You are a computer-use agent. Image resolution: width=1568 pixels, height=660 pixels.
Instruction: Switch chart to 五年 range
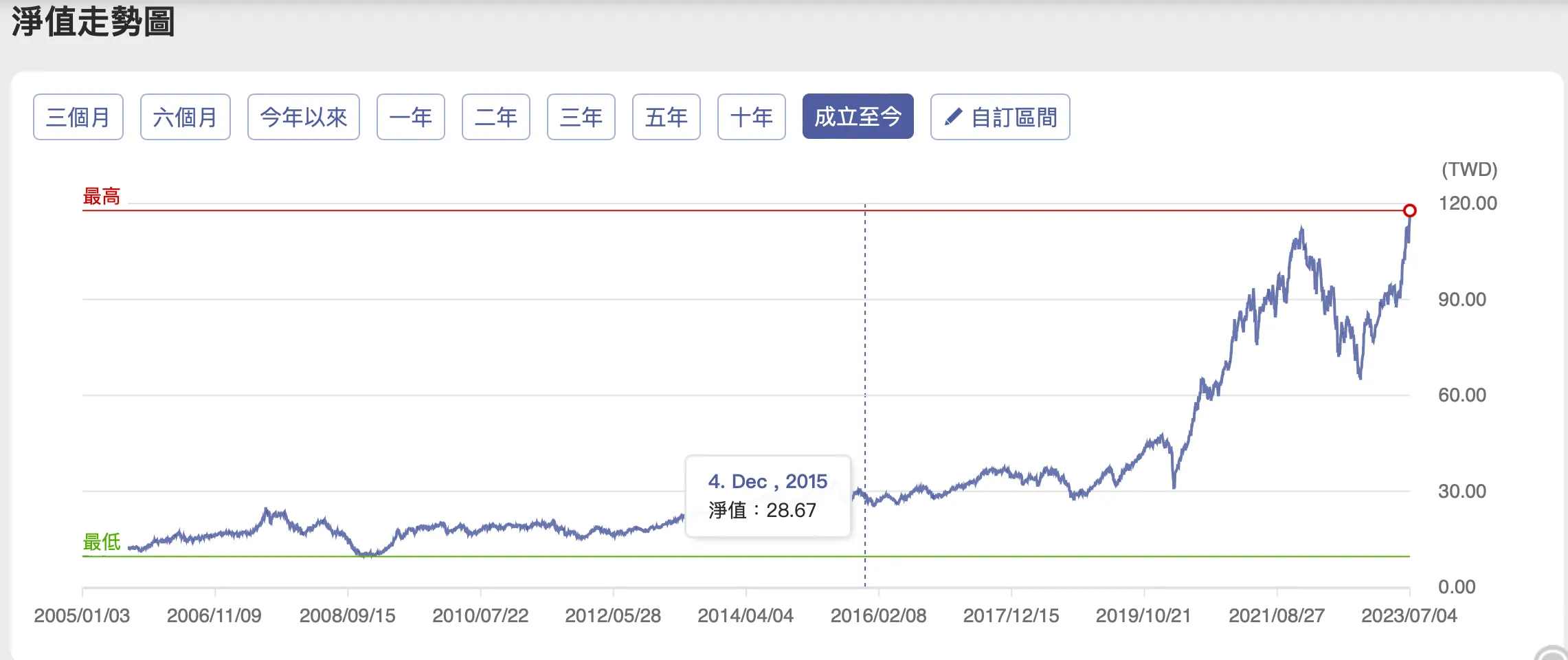point(667,117)
